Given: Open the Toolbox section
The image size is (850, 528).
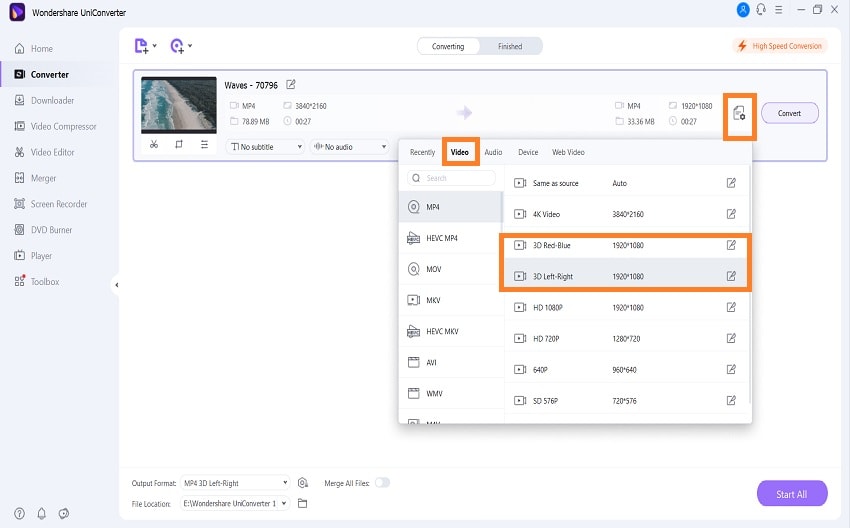Looking at the screenshot, I should [36, 281].
